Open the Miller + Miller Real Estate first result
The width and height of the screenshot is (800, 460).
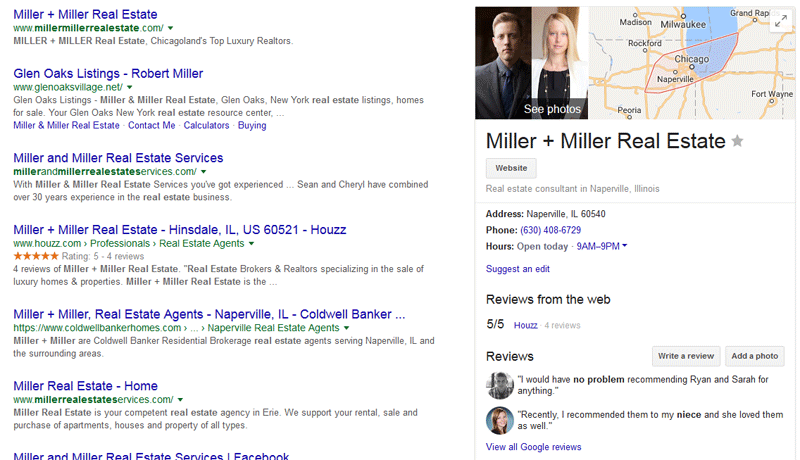[x=85, y=14]
